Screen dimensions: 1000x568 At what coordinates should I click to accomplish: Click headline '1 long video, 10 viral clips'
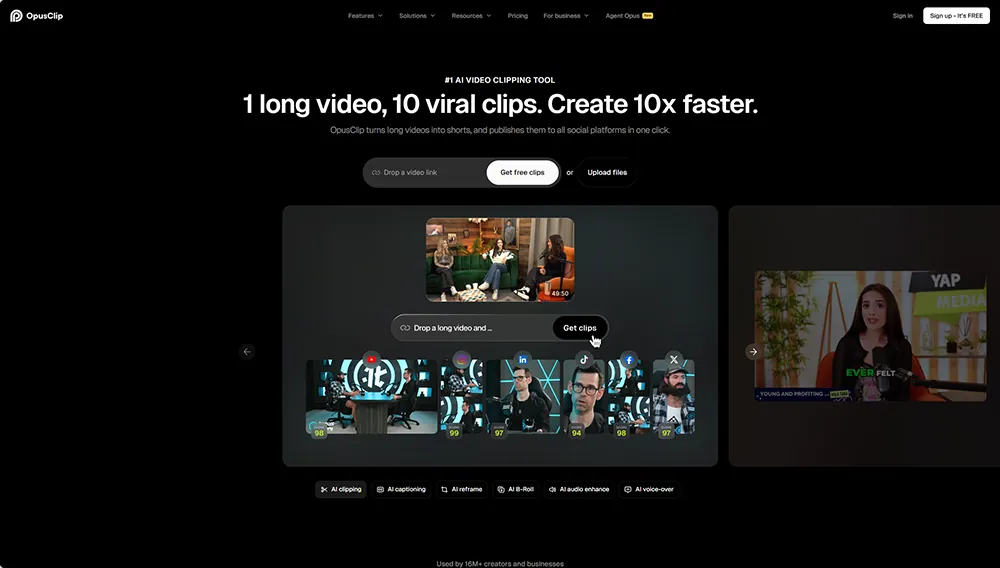tap(390, 104)
